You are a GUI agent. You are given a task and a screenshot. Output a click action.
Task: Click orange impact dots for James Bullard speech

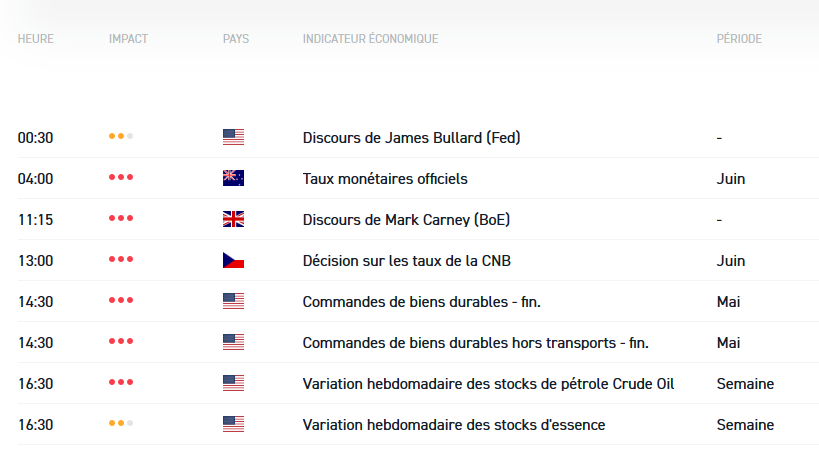pos(121,138)
